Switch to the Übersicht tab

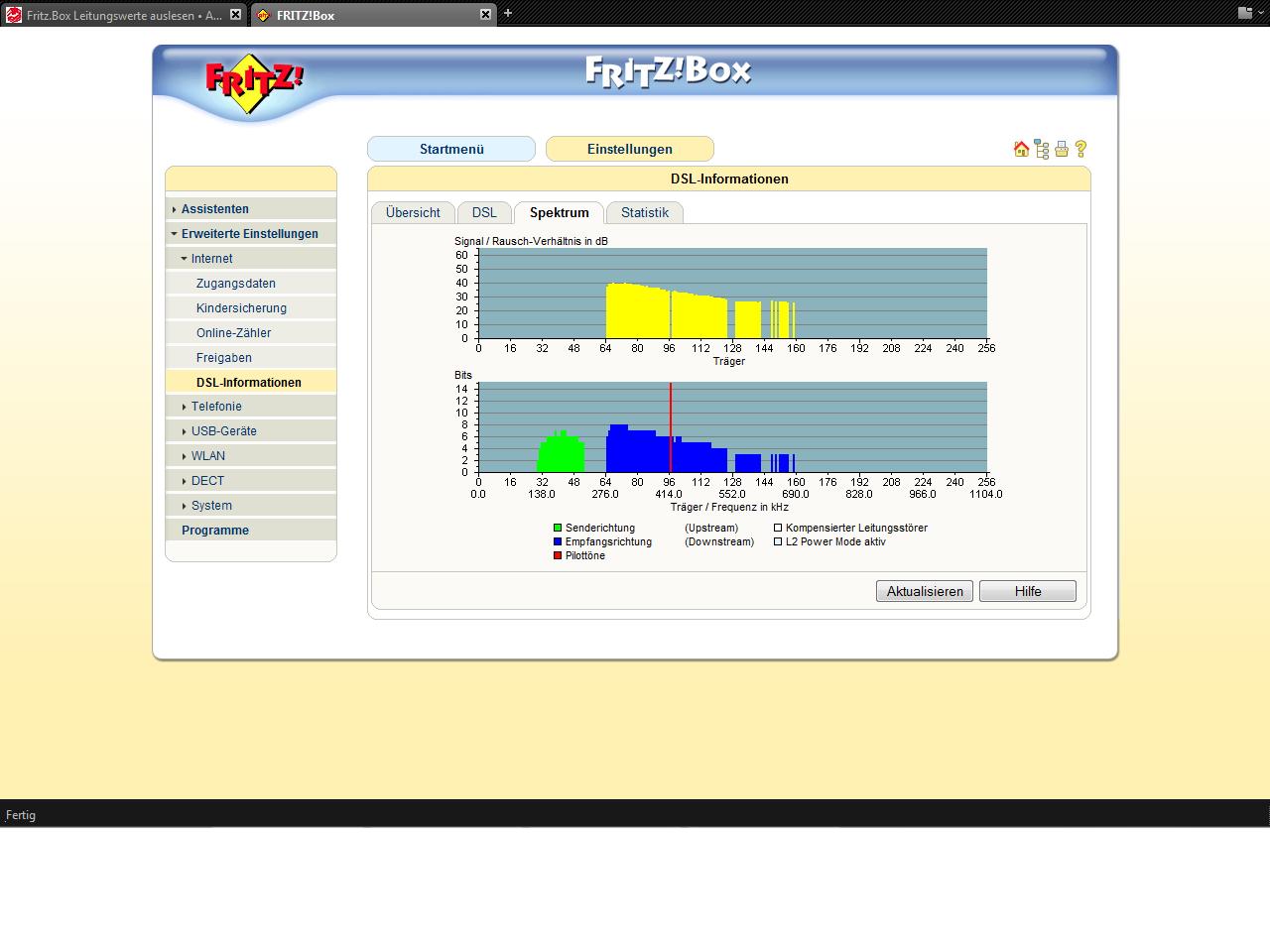click(x=413, y=213)
